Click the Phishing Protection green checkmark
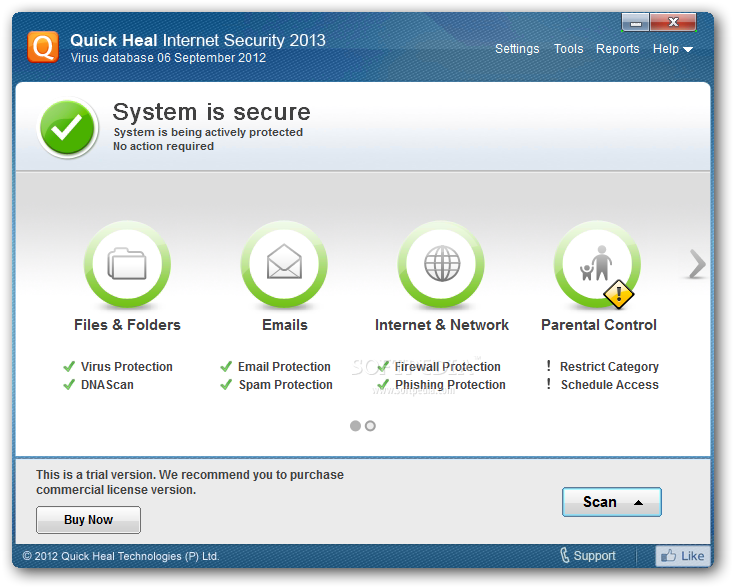 coord(383,385)
